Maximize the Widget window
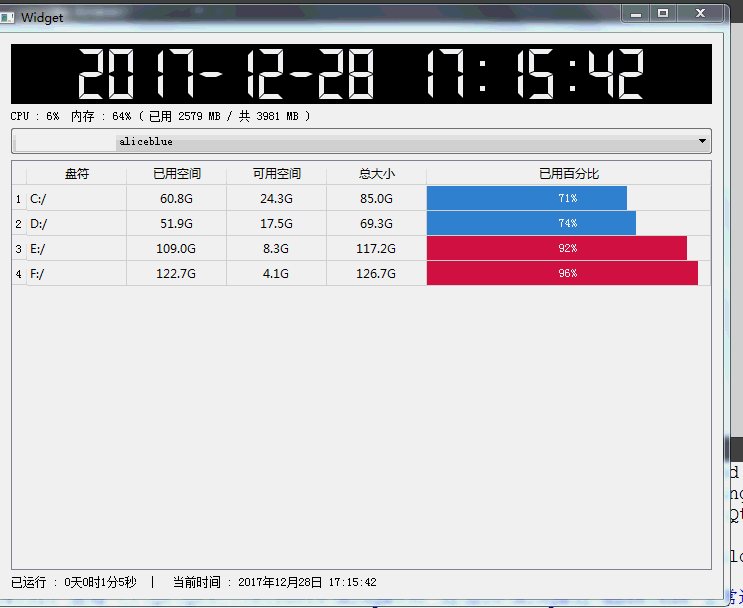This screenshot has width=743, height=608. pyautogui.click(x=663, y=14)
